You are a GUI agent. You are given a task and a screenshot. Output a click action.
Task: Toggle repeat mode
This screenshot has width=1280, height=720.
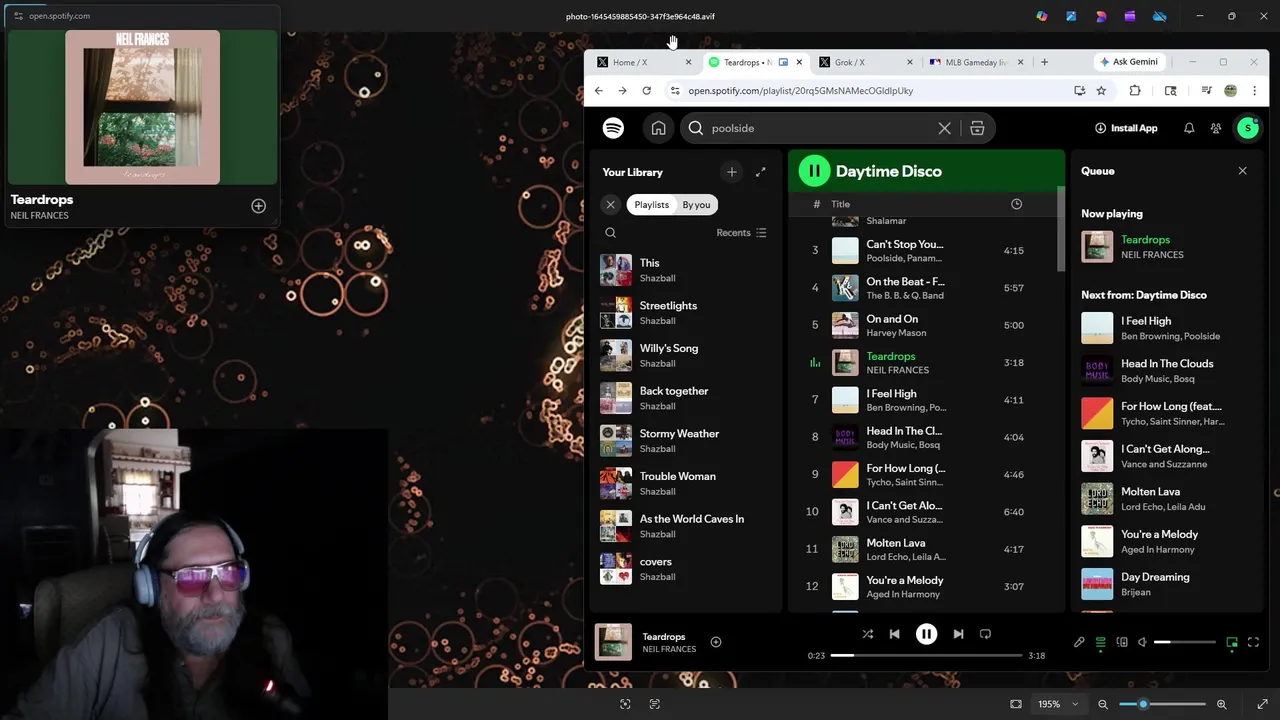pos(985,634)
